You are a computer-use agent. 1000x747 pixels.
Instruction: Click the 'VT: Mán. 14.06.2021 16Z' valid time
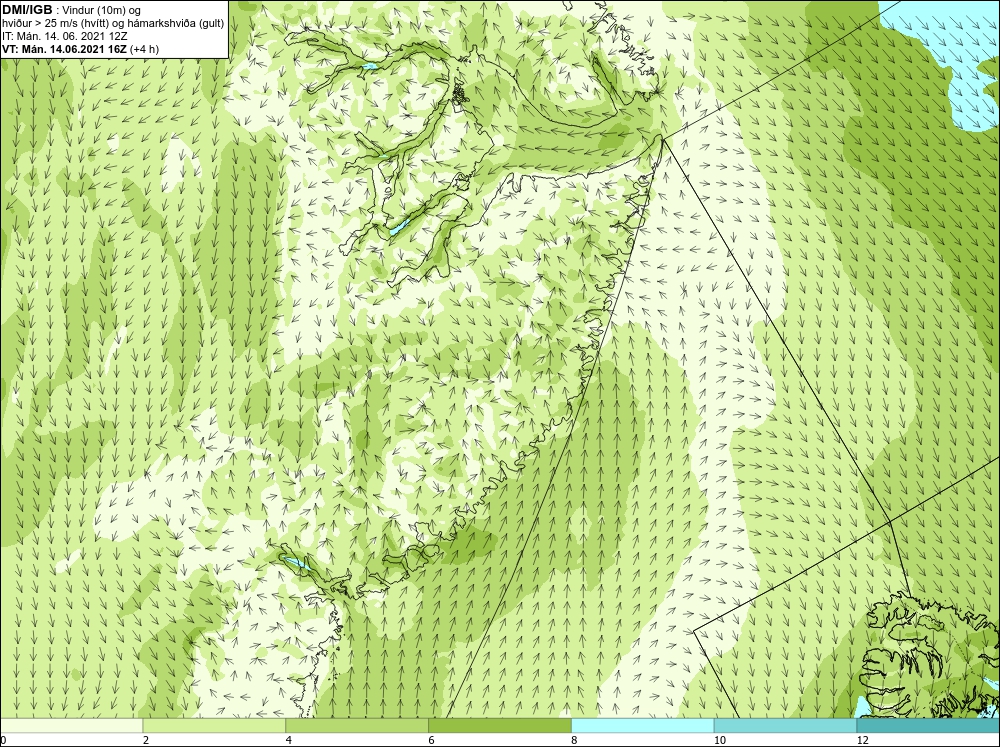[x=64, y=49]
